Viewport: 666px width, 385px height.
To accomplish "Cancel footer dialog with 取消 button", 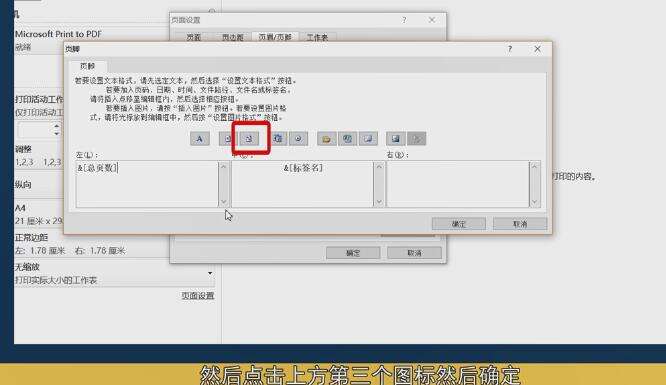I will point(520,224).
